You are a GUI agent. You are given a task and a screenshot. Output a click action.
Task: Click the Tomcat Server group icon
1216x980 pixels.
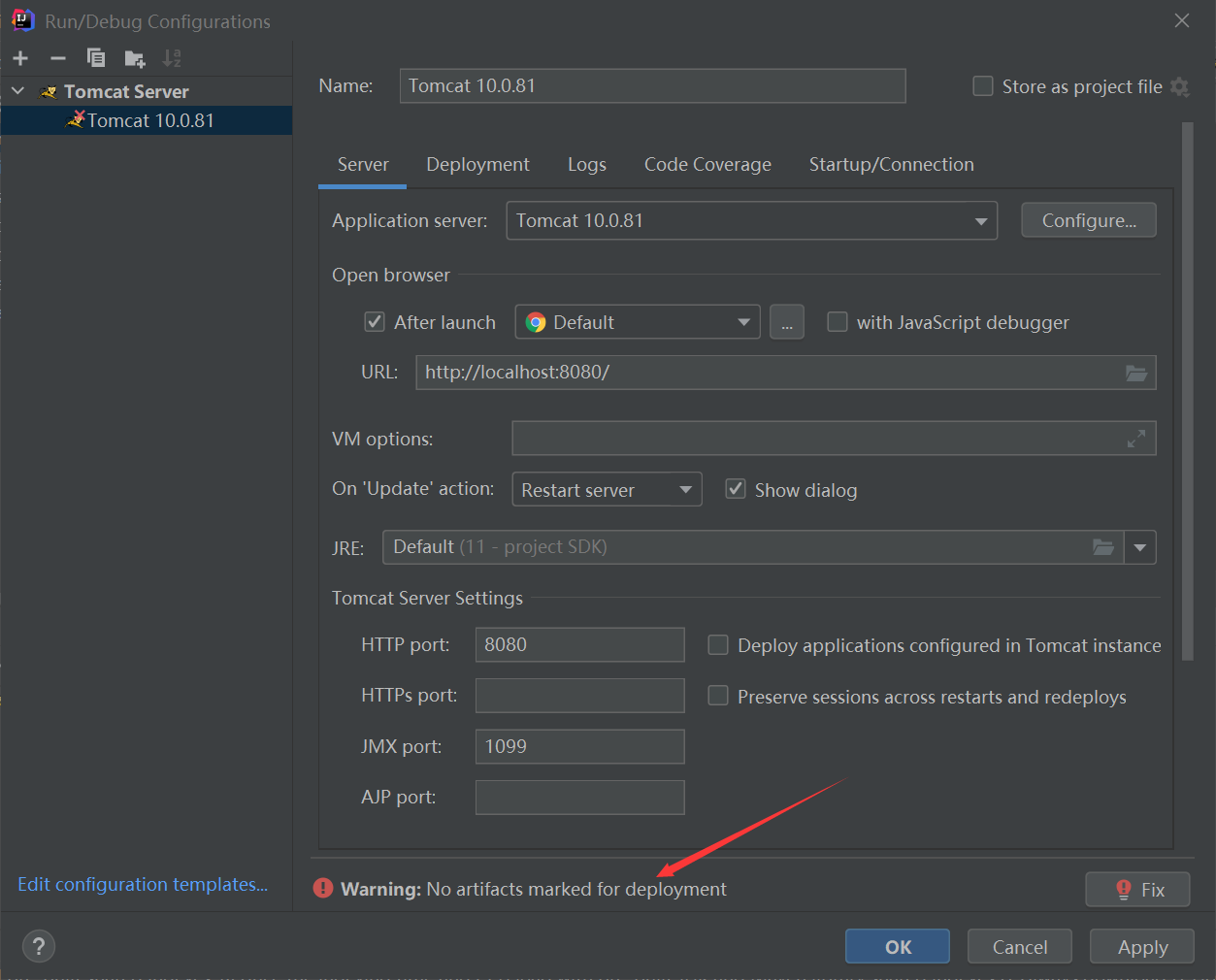[48, 92]
